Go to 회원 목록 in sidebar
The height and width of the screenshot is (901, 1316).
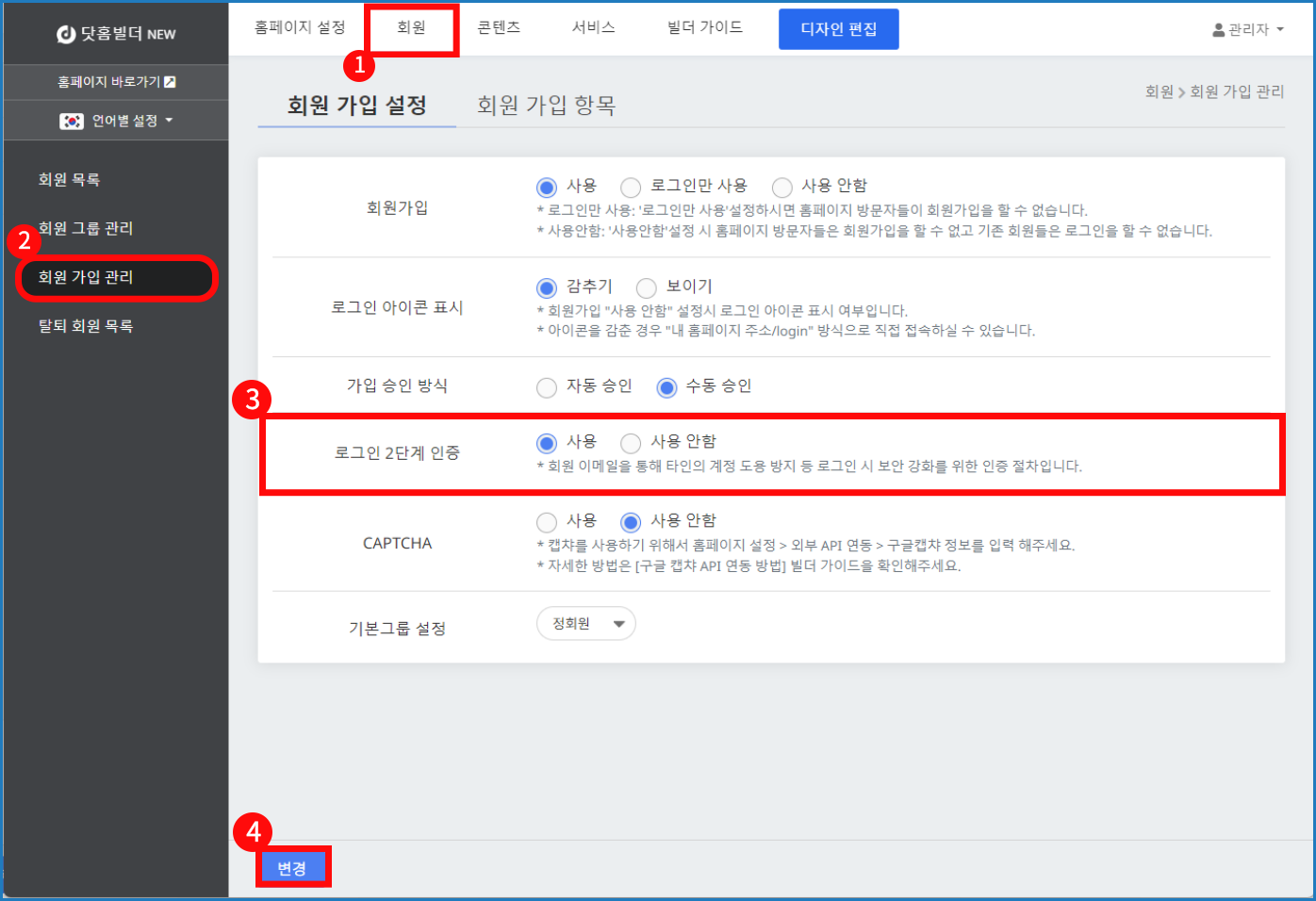pyautogui.click(x=69, y=180)
